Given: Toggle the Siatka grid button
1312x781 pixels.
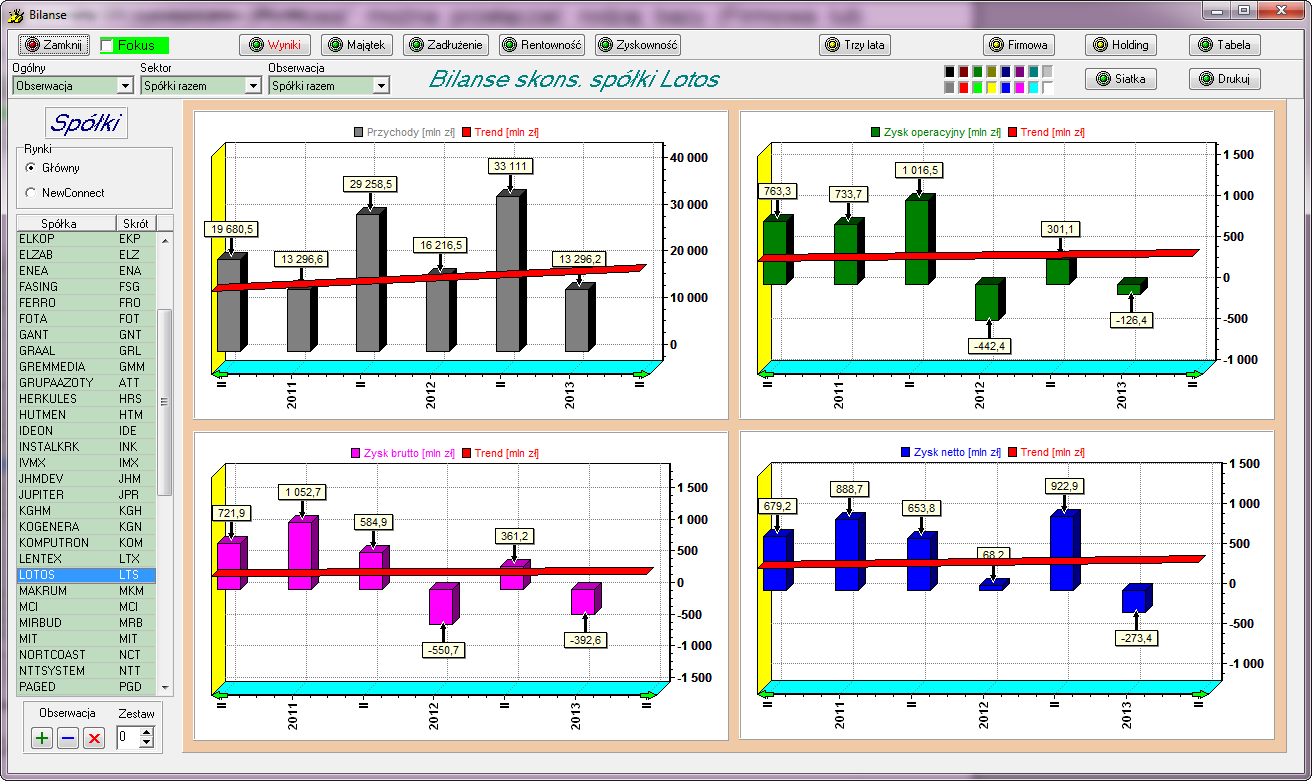Looking at the screenshot, I should point(1121,79).
